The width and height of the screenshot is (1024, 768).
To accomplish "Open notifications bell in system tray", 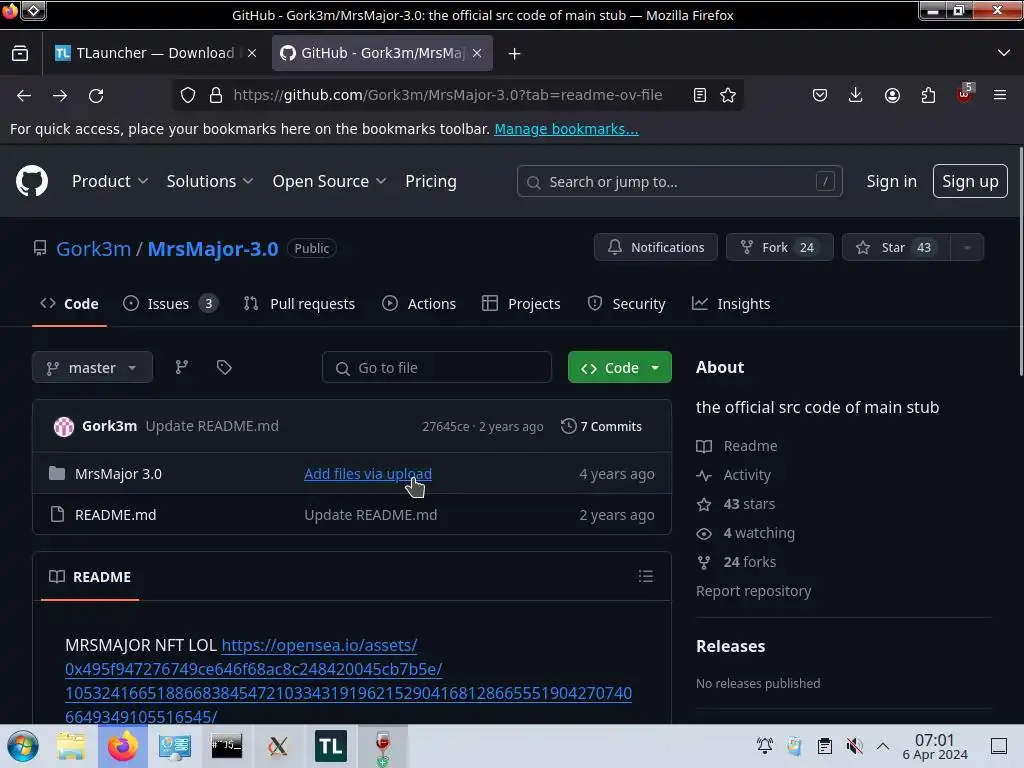I will (x=765, y=746).
